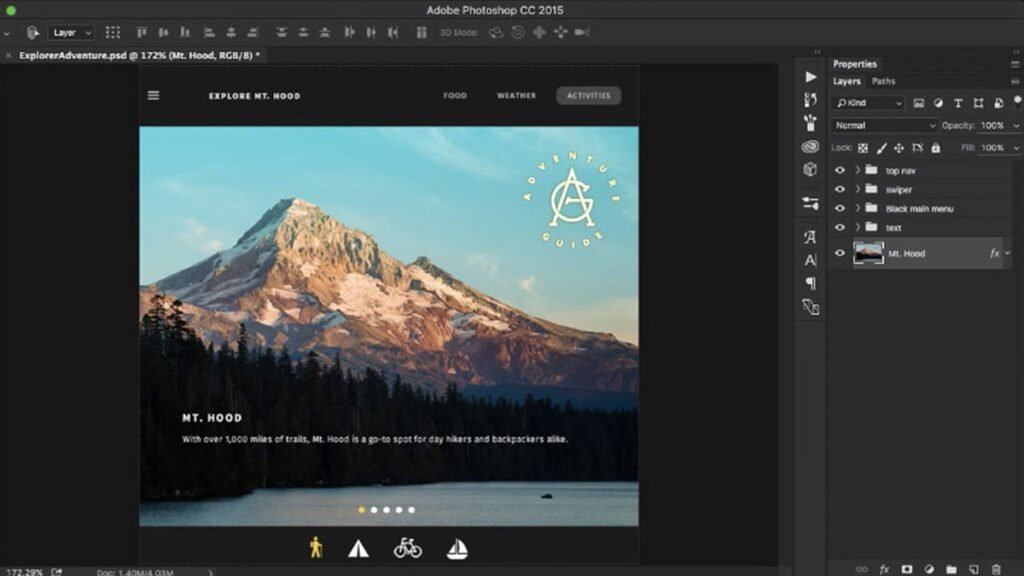Click the ACTIVITIES button in the design
Image resolution: width=1024 pixels, height=576 pixels.
point(588,96)
